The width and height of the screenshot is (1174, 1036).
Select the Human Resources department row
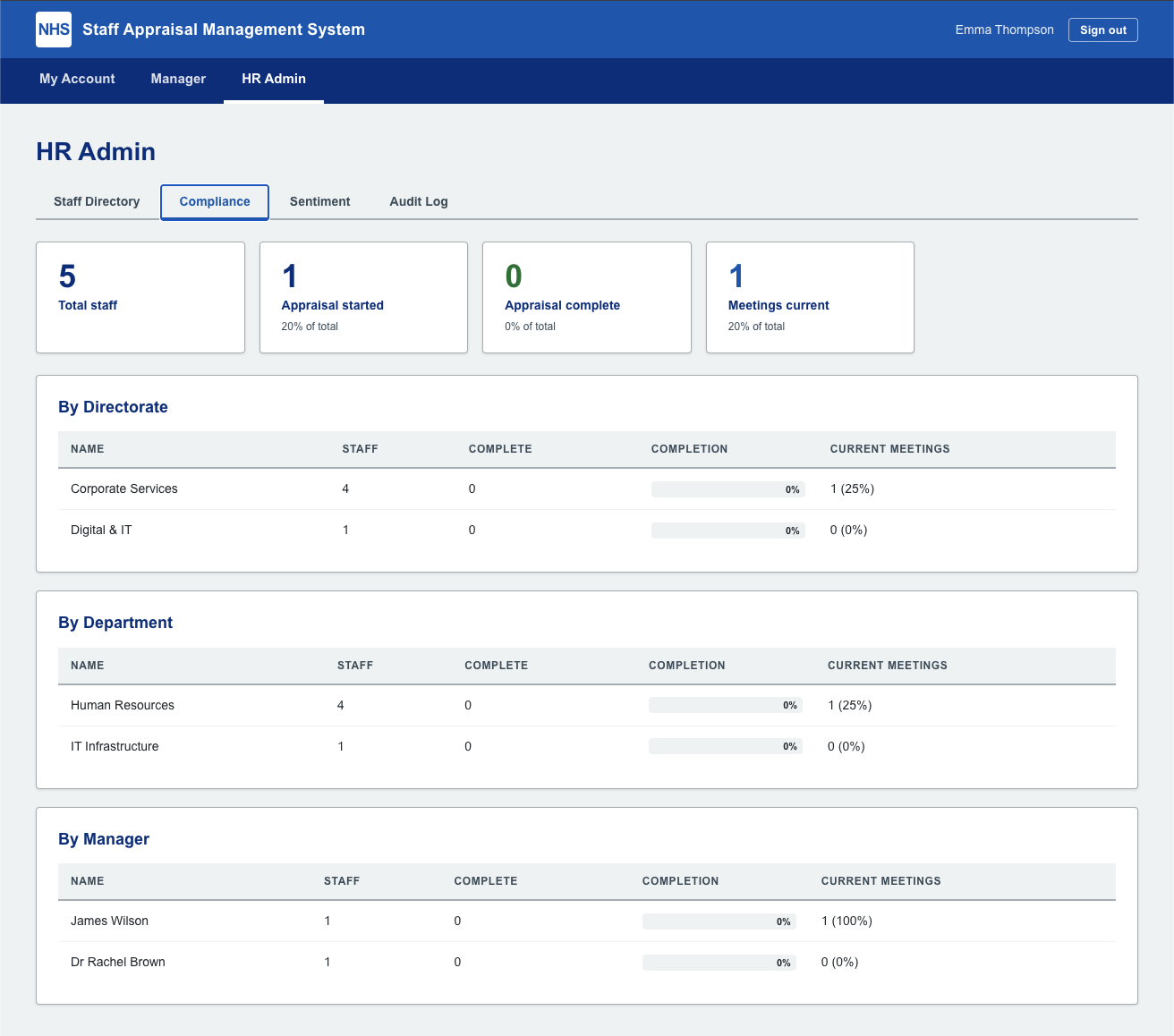pyautogui.click(x=122, y=705)
